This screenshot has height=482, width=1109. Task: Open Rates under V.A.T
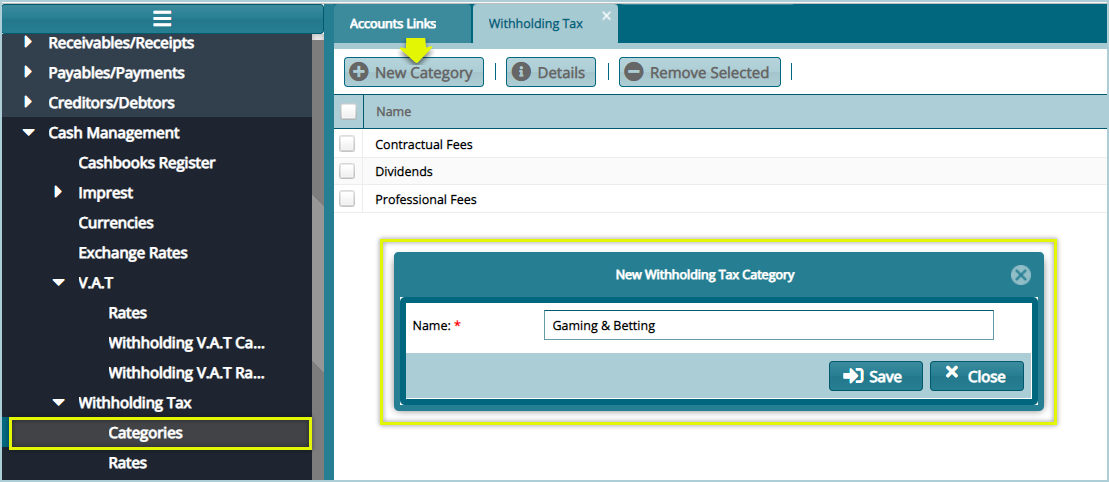pos(127,313)
